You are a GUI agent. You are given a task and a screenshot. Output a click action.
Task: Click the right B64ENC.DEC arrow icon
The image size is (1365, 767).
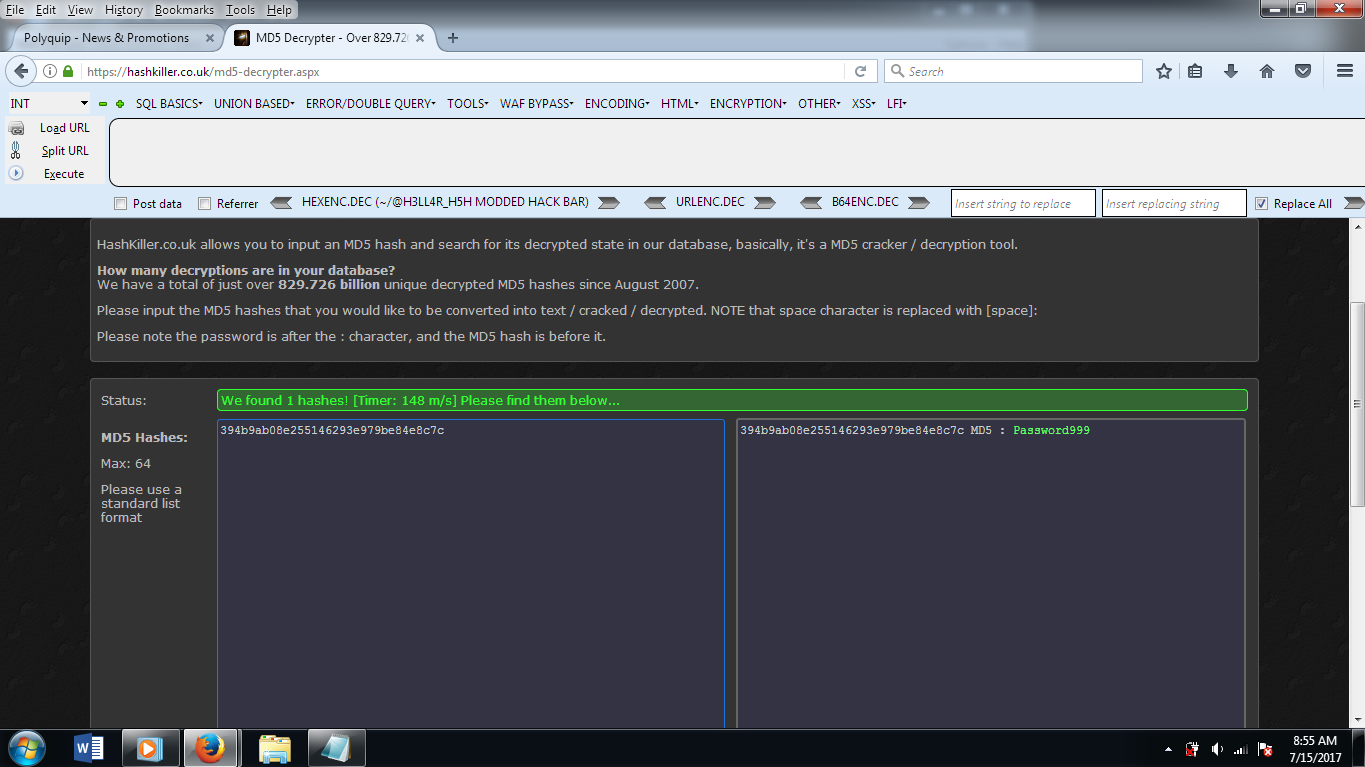point(921,202)
